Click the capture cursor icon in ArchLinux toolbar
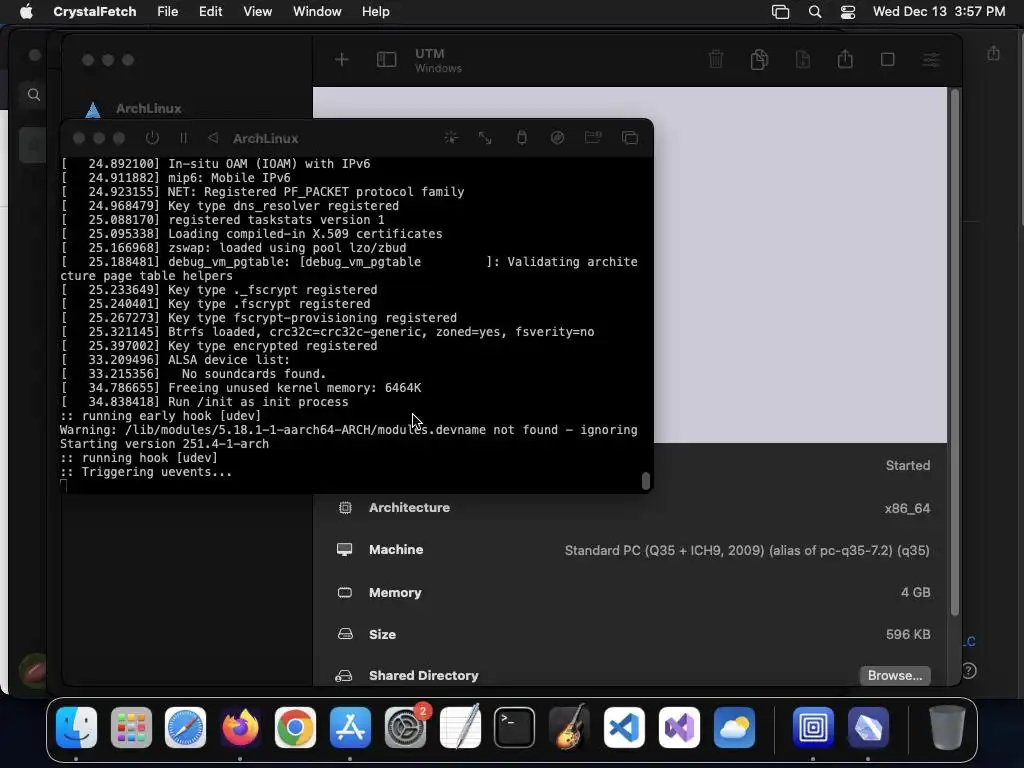The height and width of the screenshot is (768, 1024). 451,138
